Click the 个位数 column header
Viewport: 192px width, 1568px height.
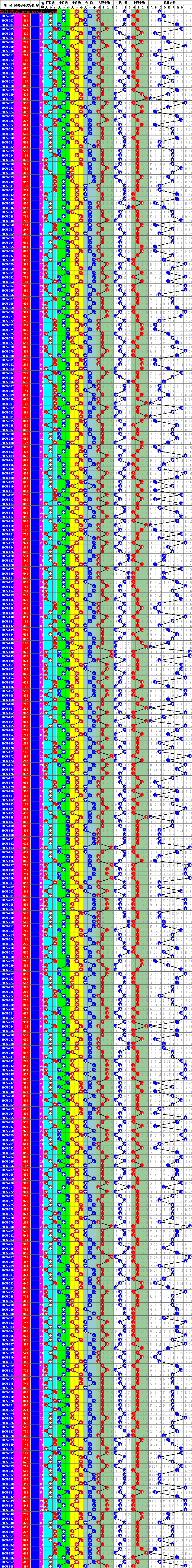click(76, 3)
